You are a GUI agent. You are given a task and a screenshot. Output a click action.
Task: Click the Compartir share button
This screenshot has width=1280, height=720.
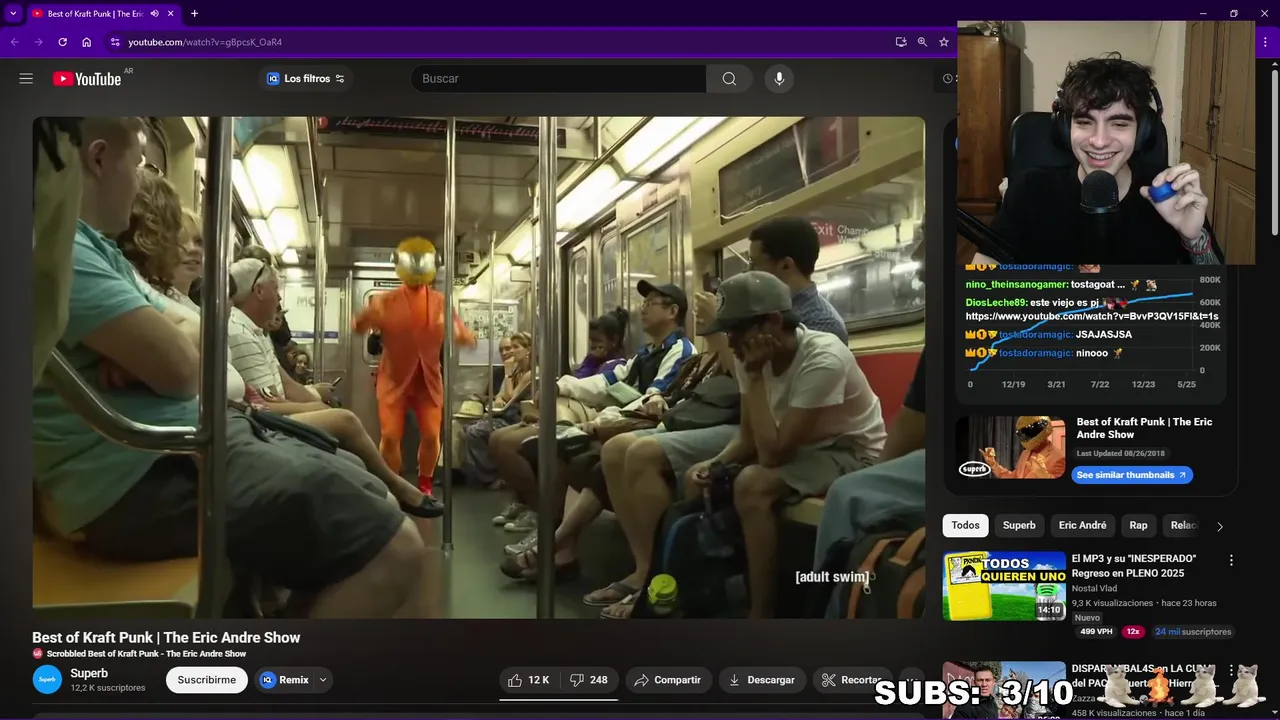[667, 680]
